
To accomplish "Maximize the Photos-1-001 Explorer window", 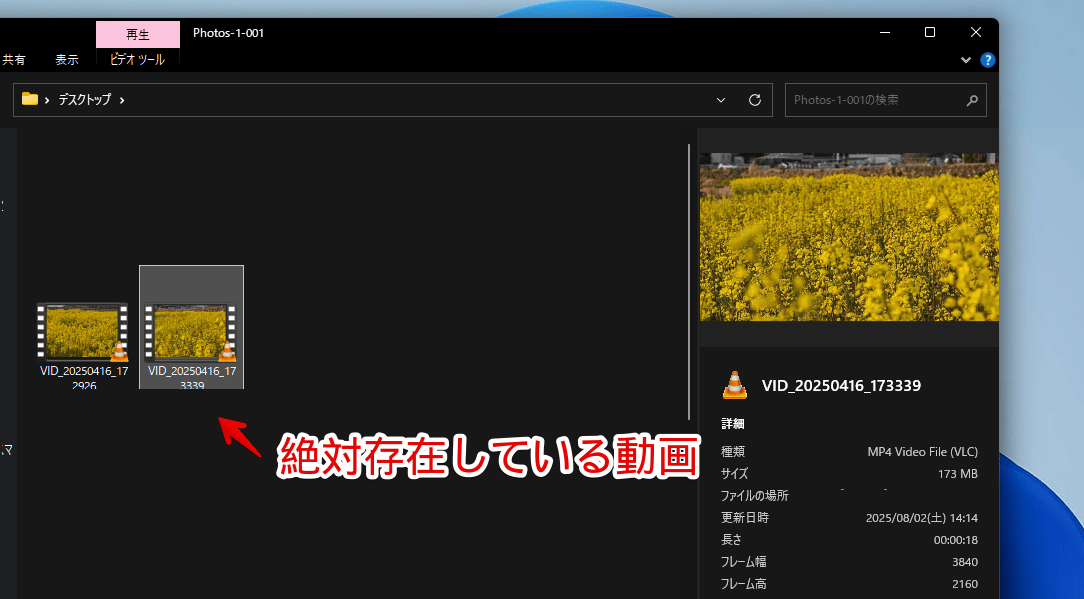I will 930,33.
